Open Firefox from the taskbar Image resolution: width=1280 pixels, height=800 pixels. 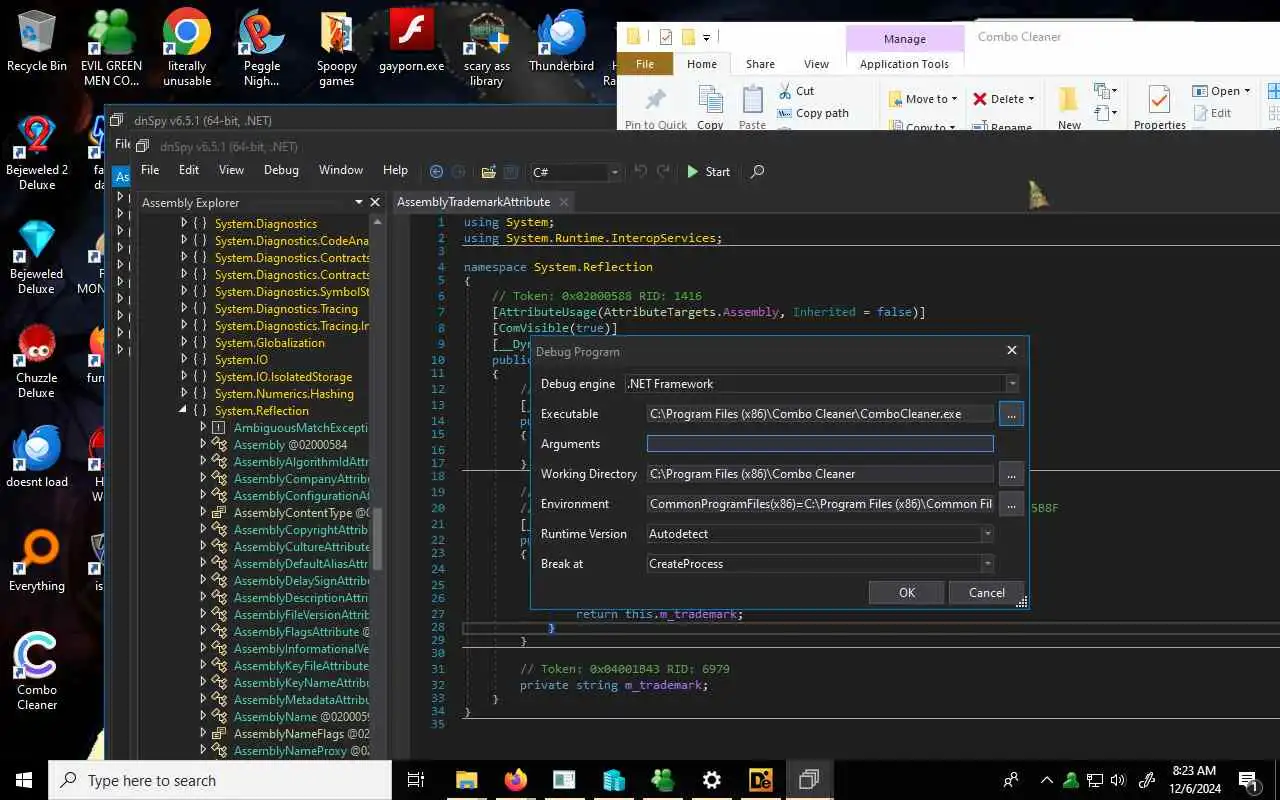[x=516, y=780]
